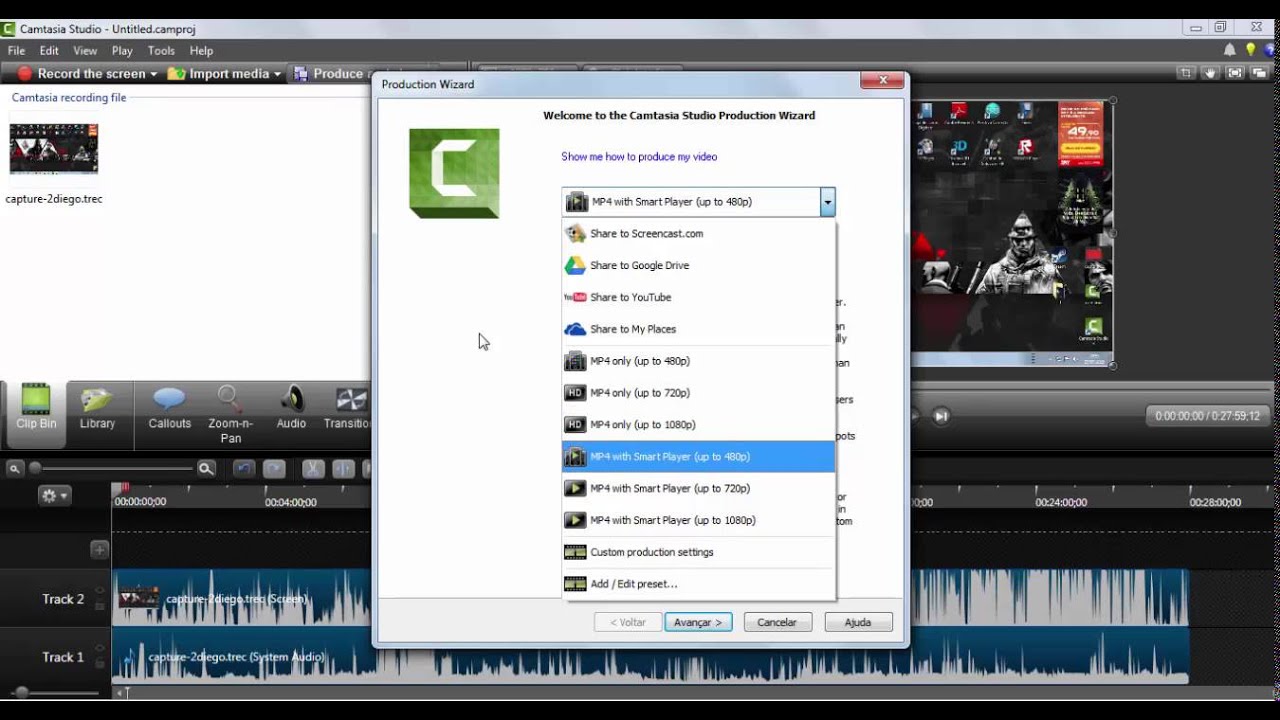Viewport: 1280px width, 720px height.
Task: Select Add / Edit preset option
Action: pos(698,584)
